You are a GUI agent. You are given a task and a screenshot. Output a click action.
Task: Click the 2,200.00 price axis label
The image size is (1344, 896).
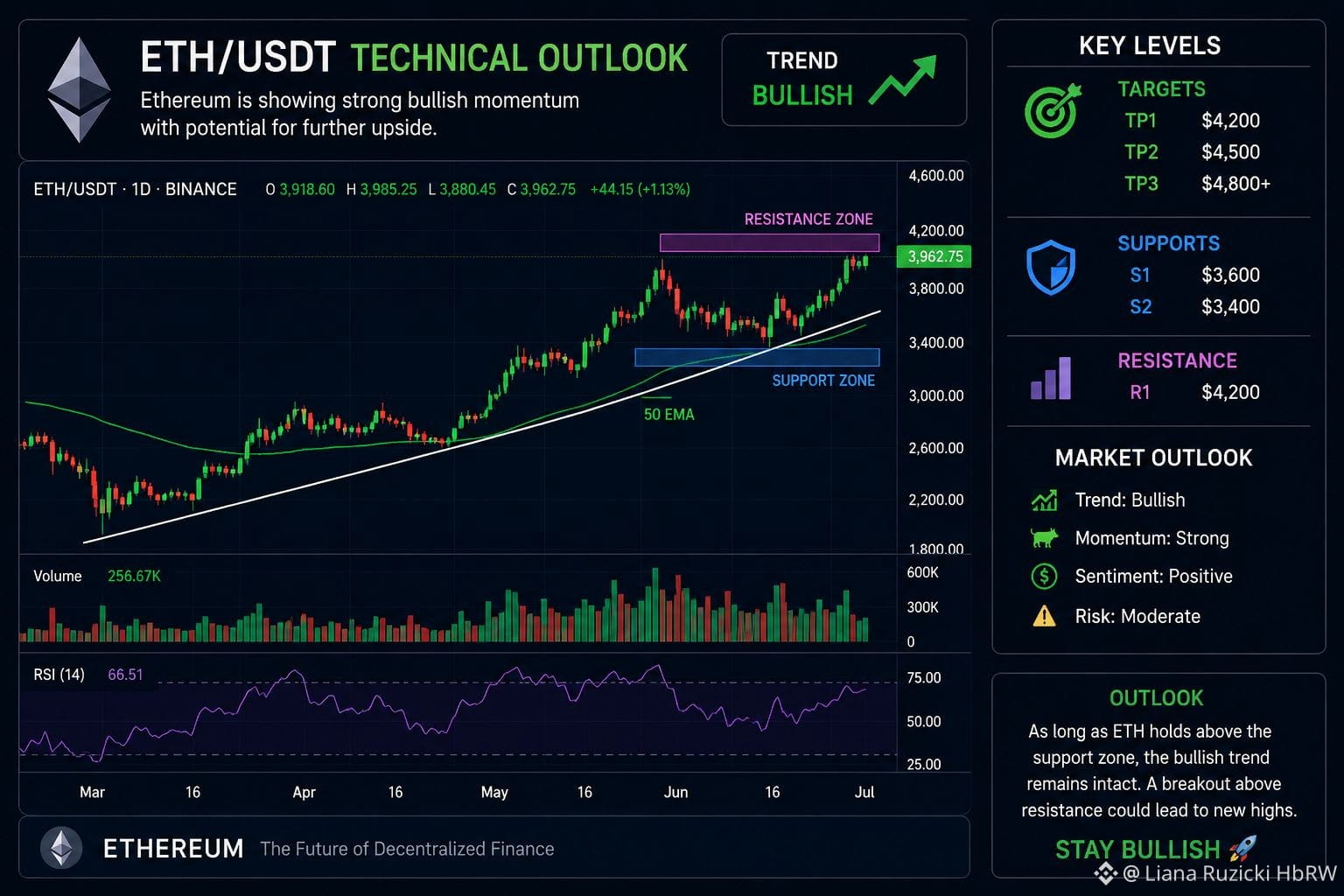point(936,500)
